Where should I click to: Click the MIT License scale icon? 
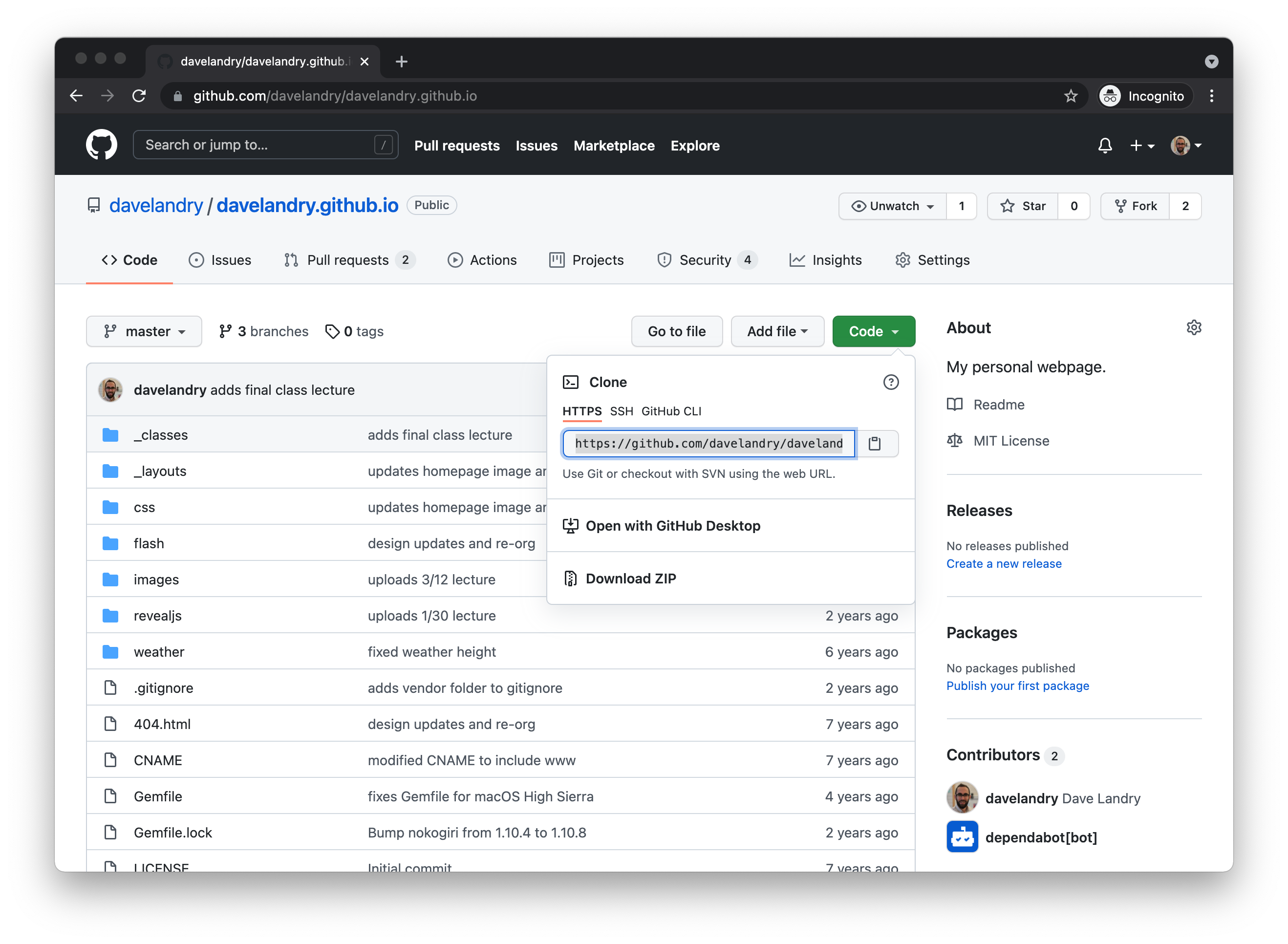(x=954, y=441)
